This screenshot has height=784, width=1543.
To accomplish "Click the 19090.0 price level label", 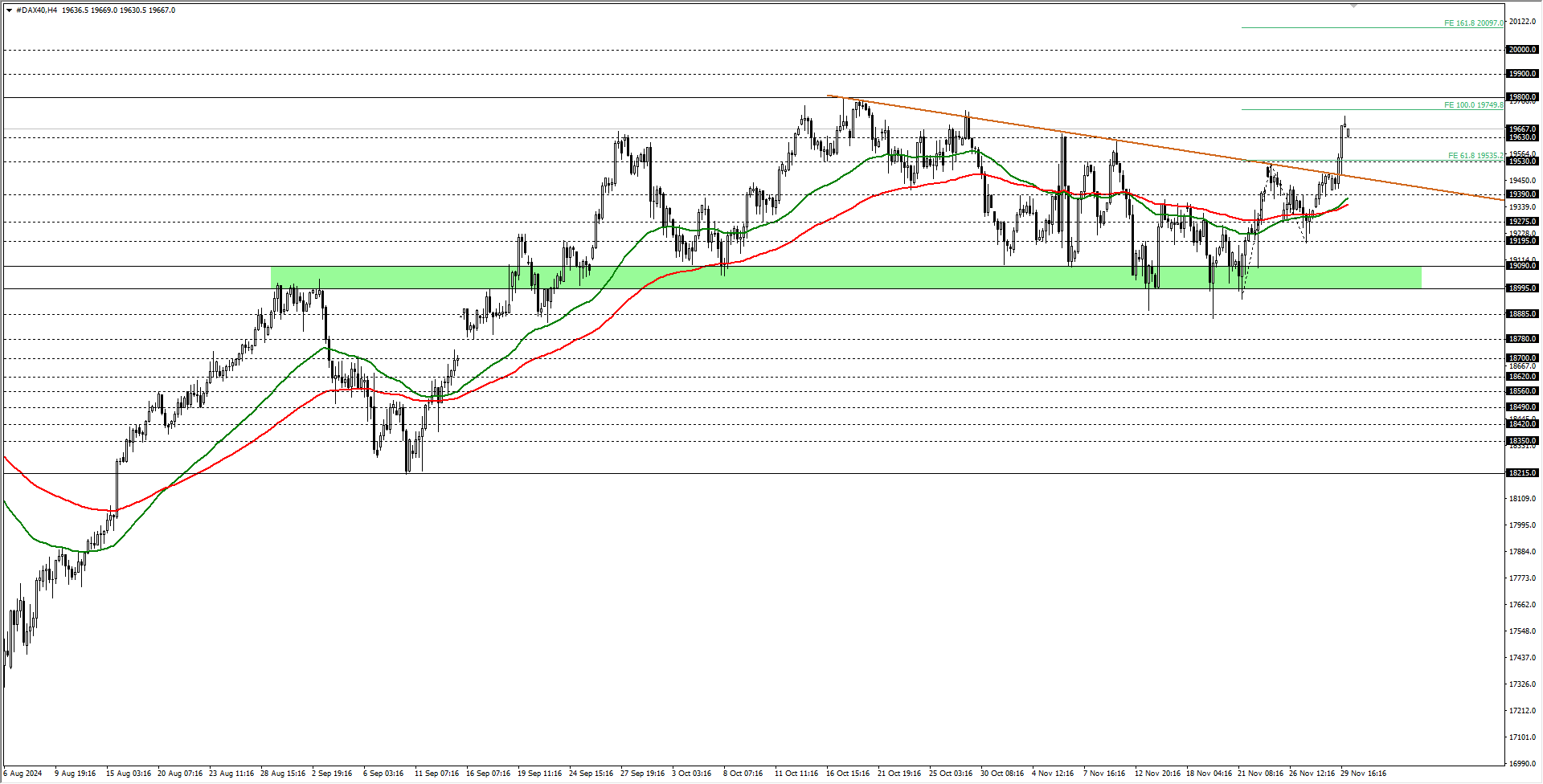I will tap(1522, 266).
